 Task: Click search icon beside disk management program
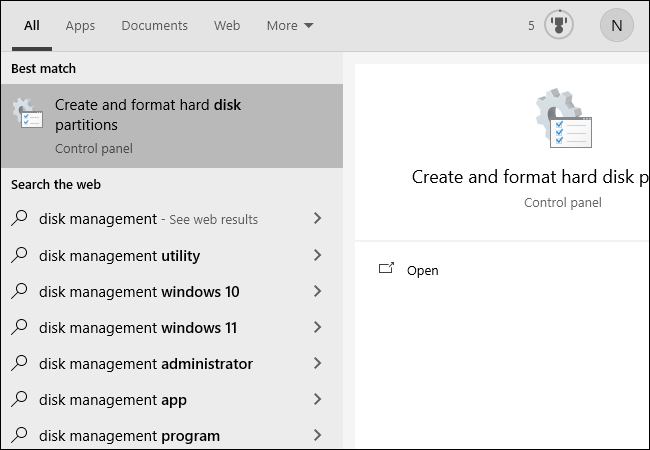pos(19,435)
